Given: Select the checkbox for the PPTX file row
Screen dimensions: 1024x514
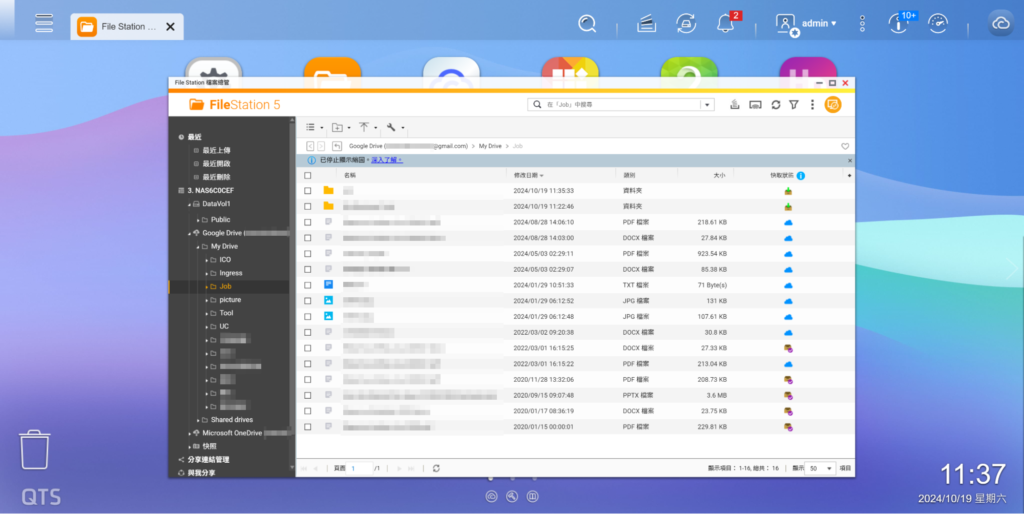Looking at the screenshot, I should (308, 395).
